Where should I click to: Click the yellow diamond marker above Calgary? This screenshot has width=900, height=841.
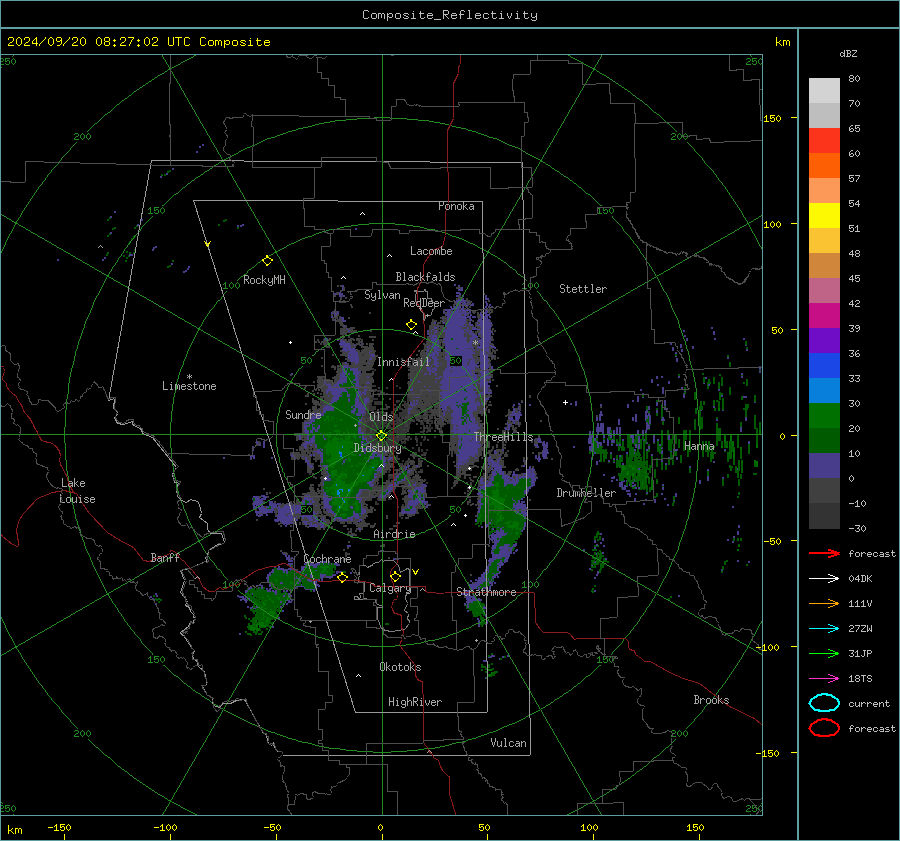coord(395,576)
